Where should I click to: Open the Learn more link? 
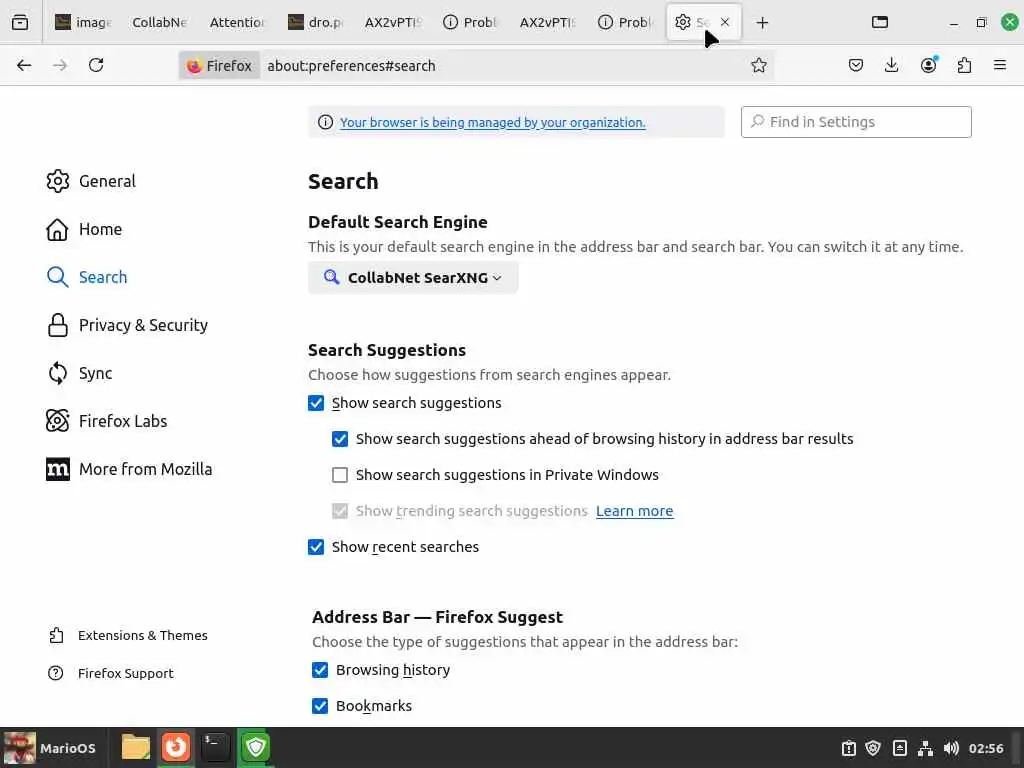coord(634,511)
